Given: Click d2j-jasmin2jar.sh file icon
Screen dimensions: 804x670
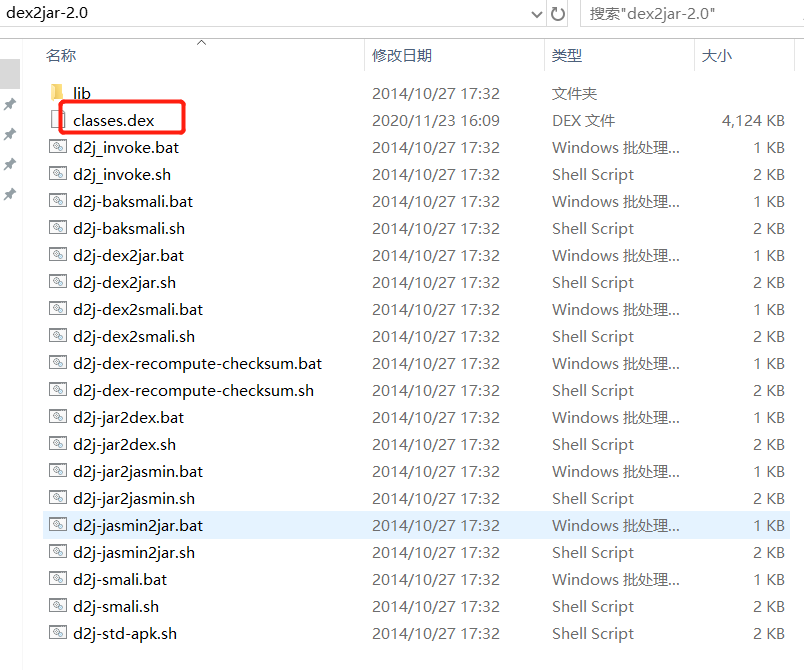Looking at the screenshot, I should point(57,552).
